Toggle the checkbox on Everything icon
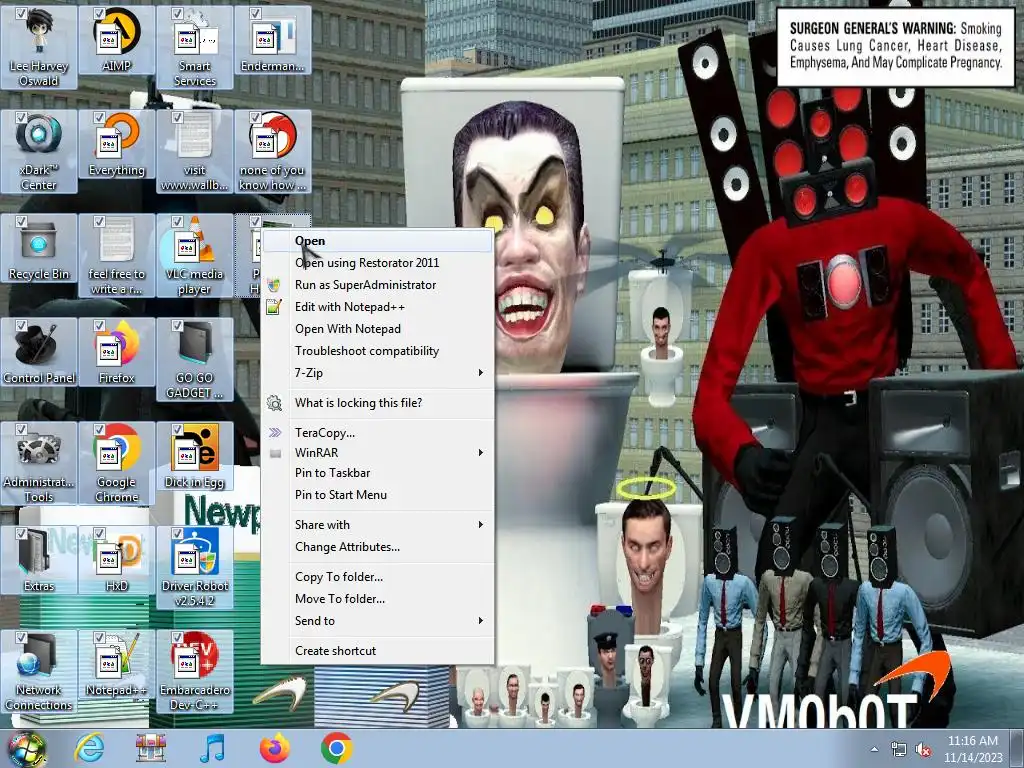Screen dimensions: 1024x768 [99, 118]
